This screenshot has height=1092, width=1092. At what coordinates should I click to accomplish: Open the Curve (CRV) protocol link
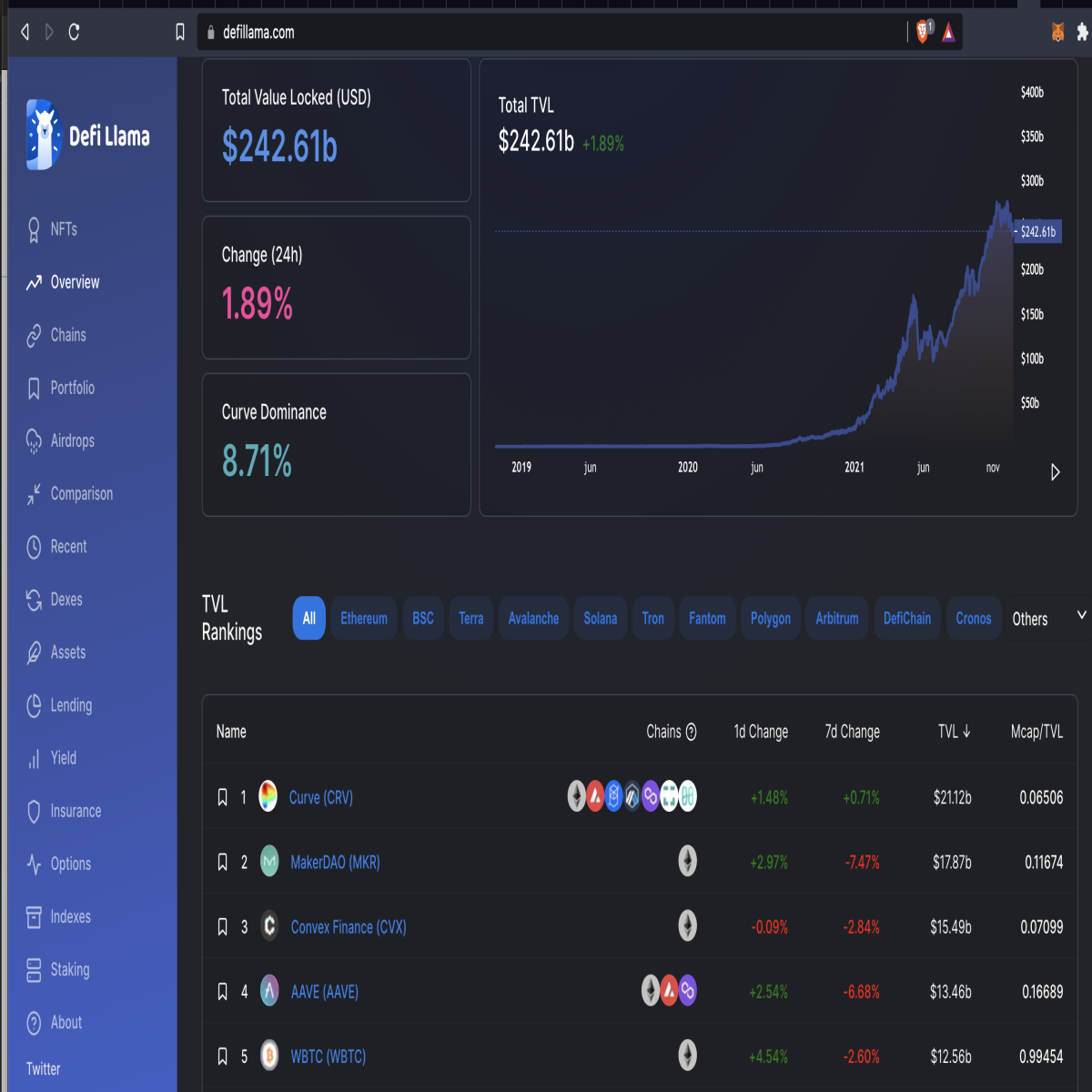[321, 797]
